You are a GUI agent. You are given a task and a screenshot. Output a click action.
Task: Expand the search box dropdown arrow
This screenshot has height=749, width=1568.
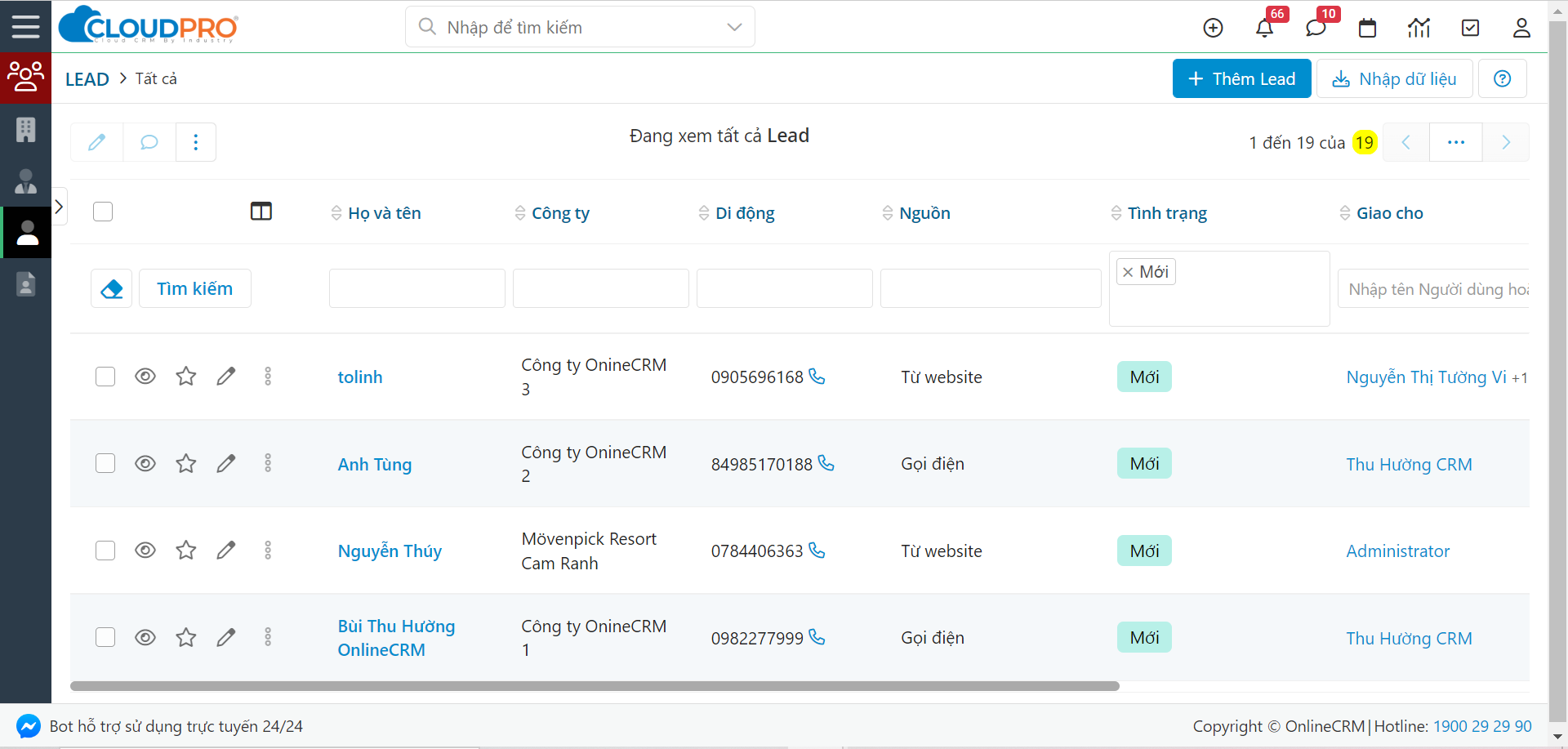[x=734, y=27]
